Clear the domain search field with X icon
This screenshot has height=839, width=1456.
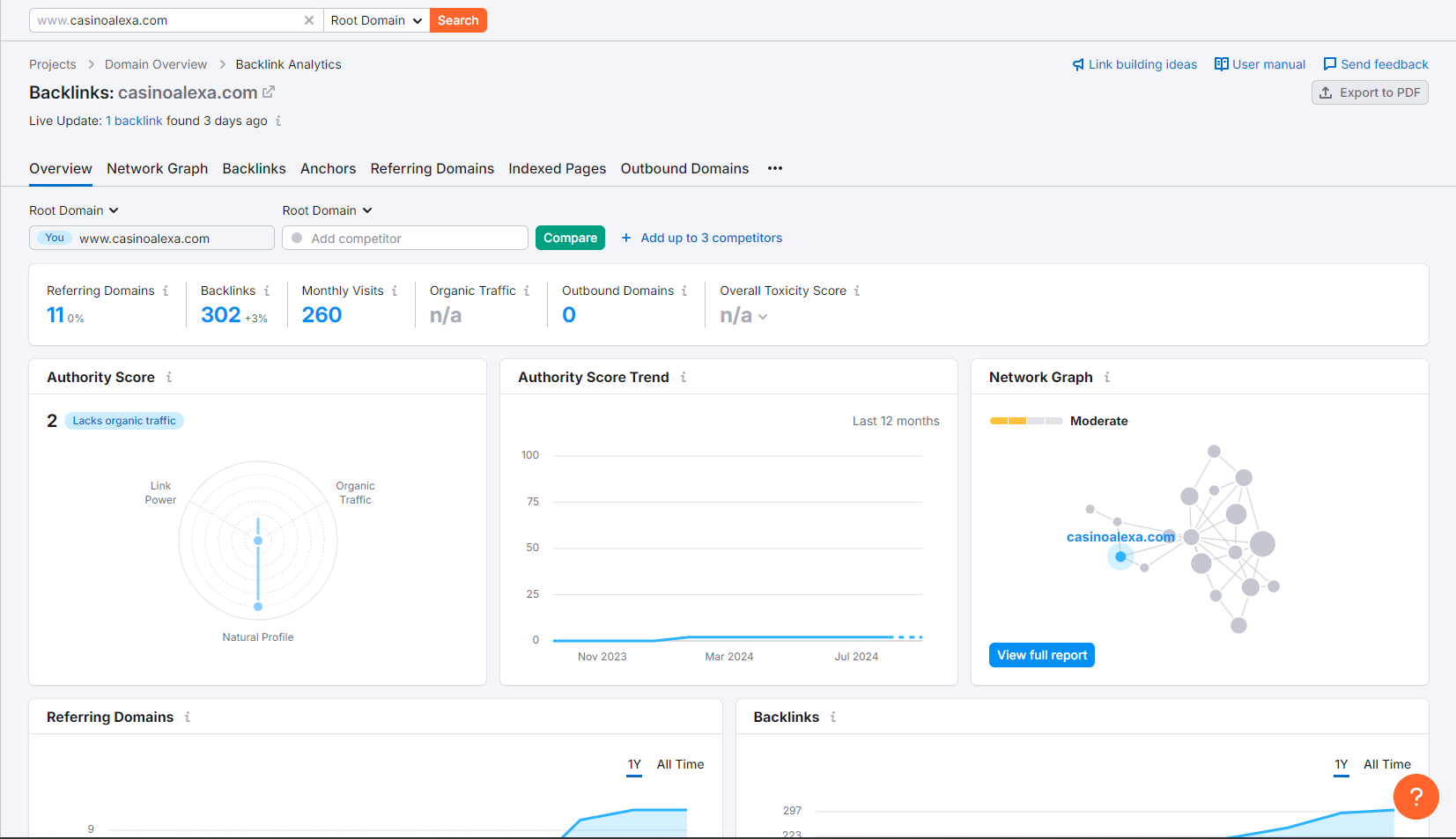pos(309,20)
